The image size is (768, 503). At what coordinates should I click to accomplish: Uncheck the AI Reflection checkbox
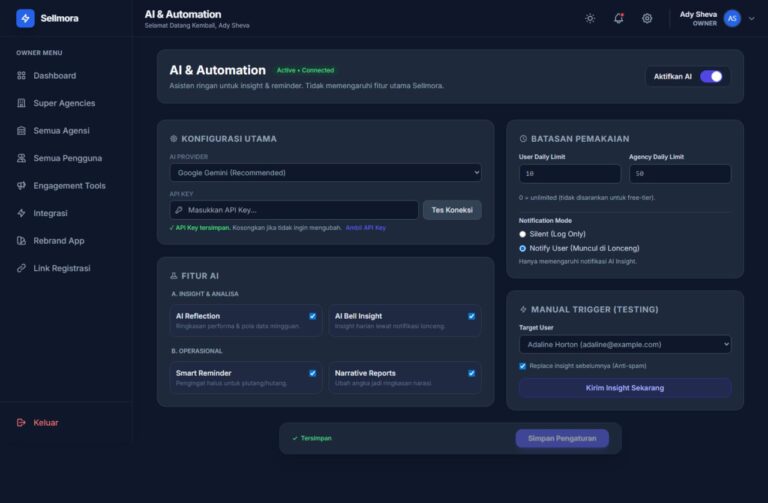pos(313,316)
